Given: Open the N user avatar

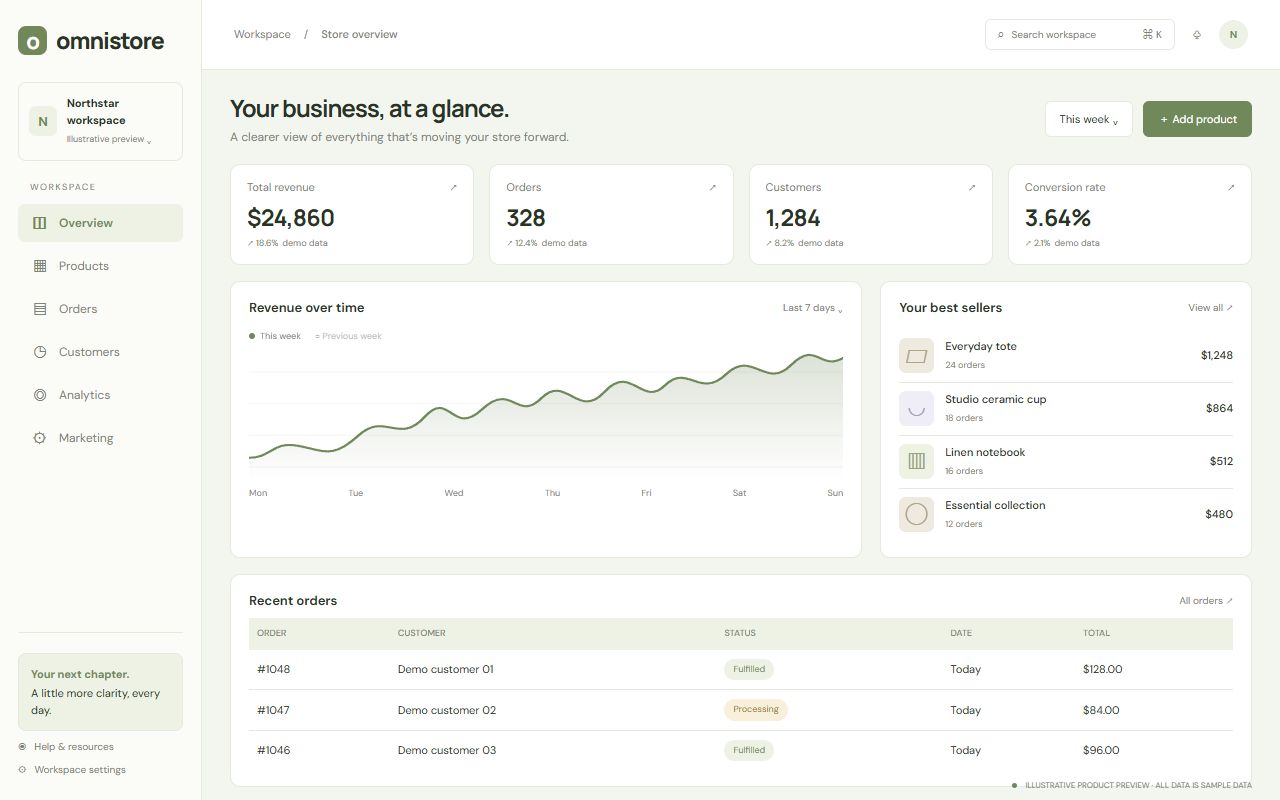Looking at the screenshot, I should pos(1233,34).
